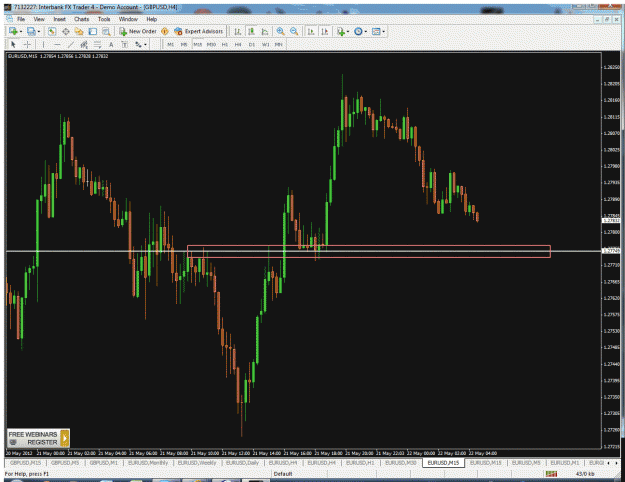The image size is (625, 482).
Task: Toggle the H1 timeframe button
Action: click(225, 44)
